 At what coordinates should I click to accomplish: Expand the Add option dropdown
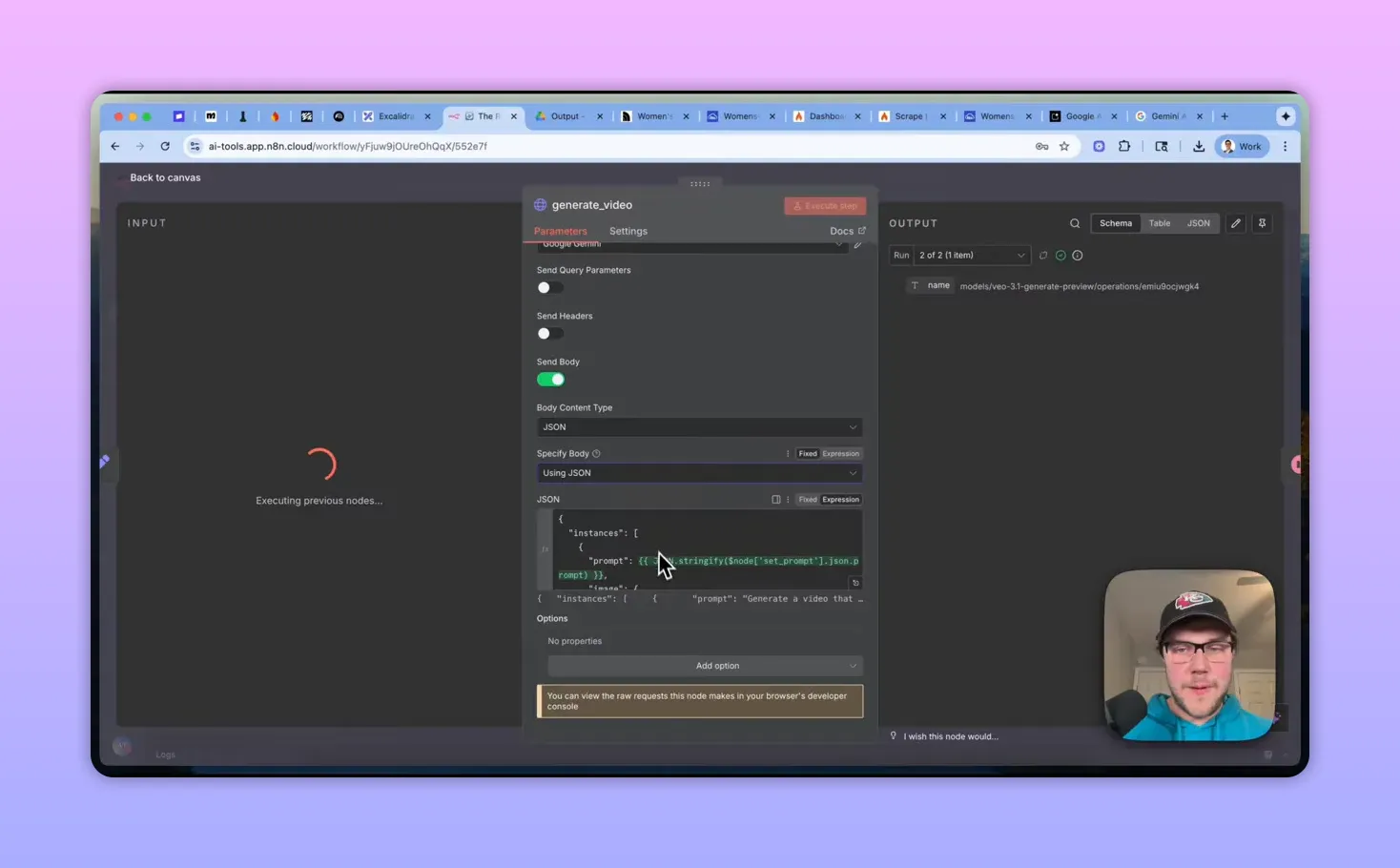(705, 666)
